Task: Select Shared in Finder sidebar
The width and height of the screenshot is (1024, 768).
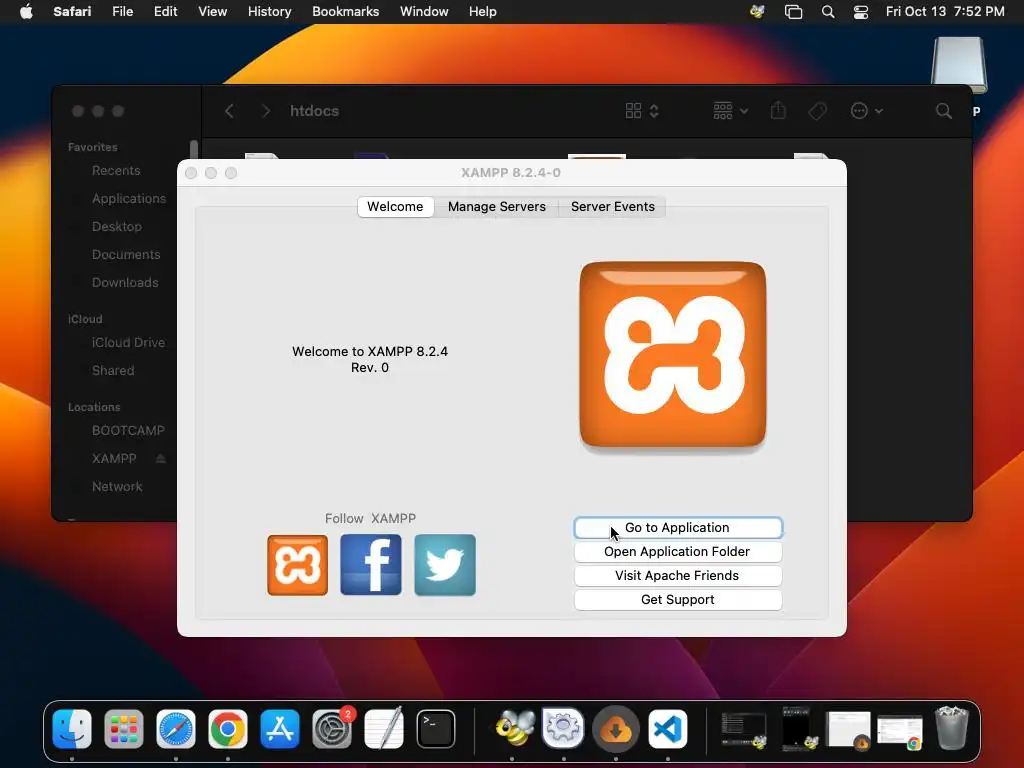Action: click(113, 370)
